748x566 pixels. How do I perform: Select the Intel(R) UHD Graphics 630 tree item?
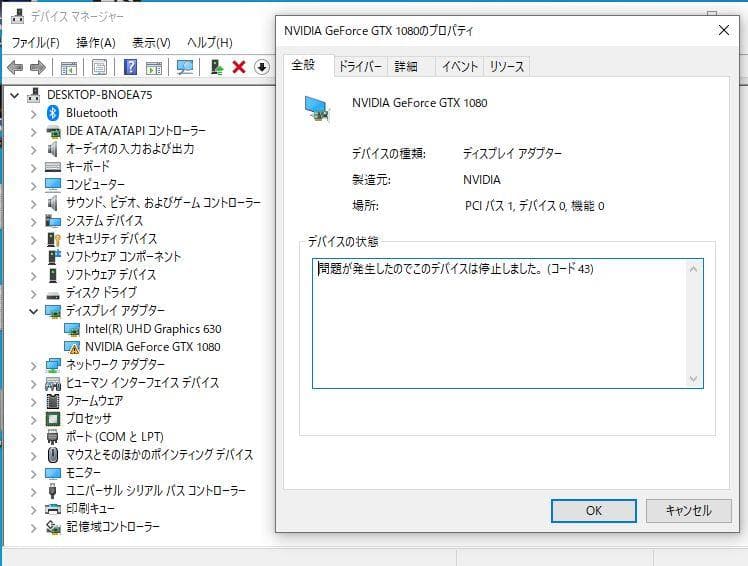coord(153,329)
